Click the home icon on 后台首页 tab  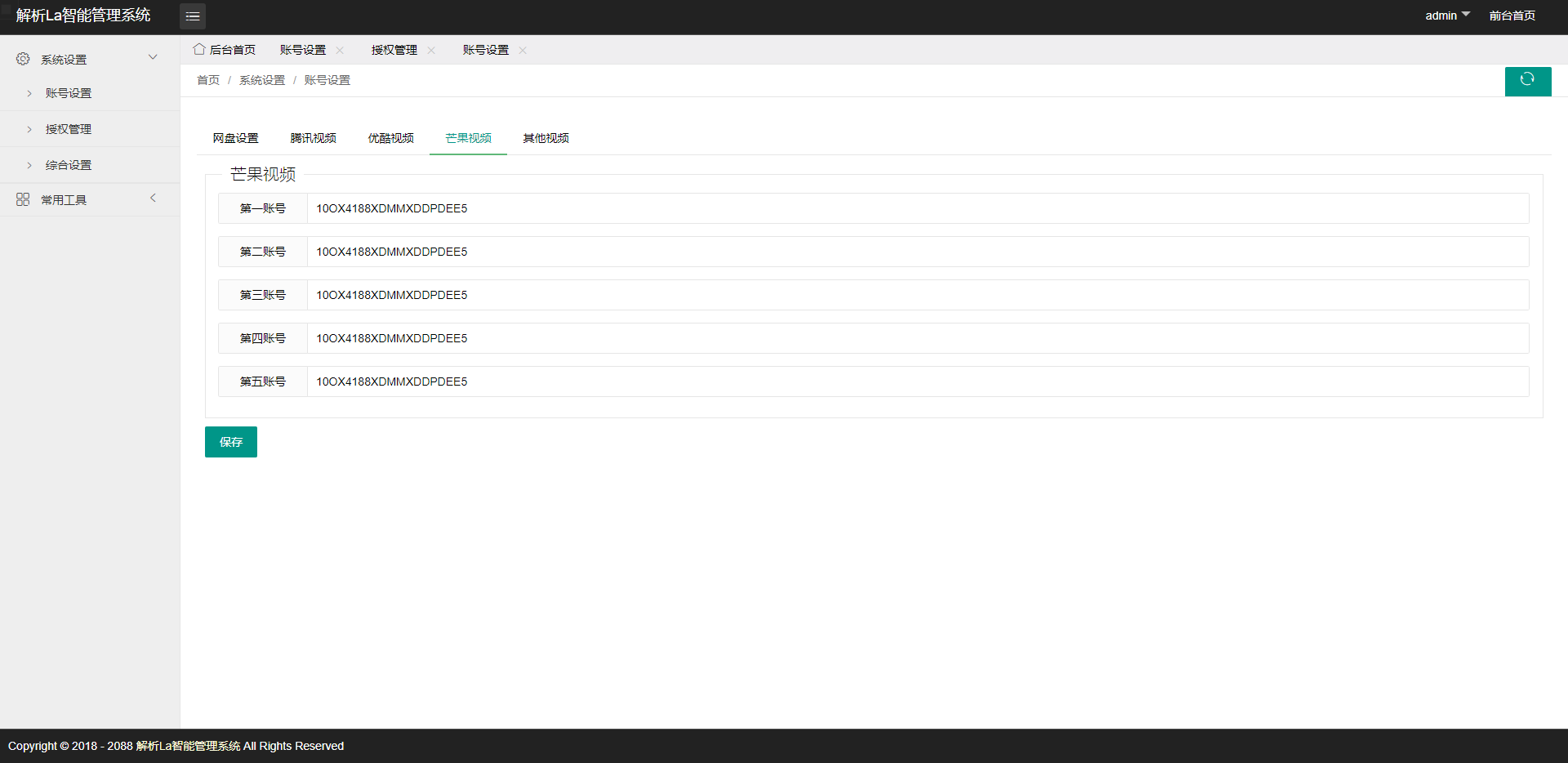point(198,50)
